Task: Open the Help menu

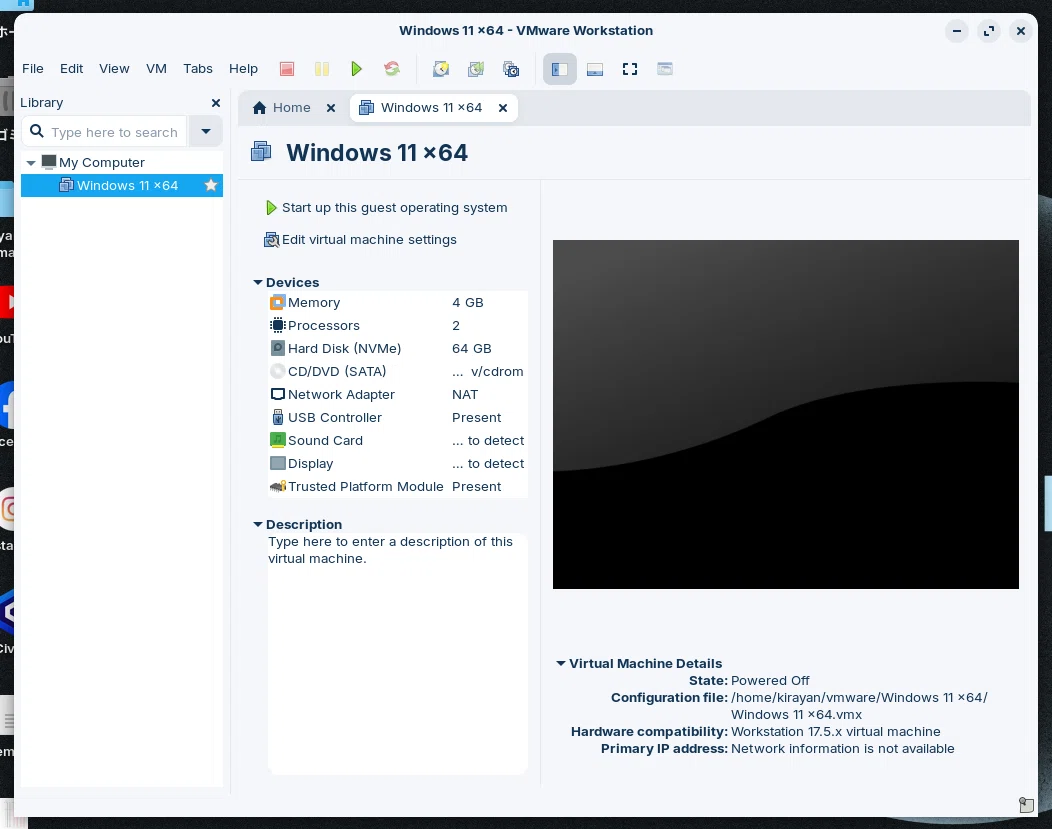Action: (243, 68)
